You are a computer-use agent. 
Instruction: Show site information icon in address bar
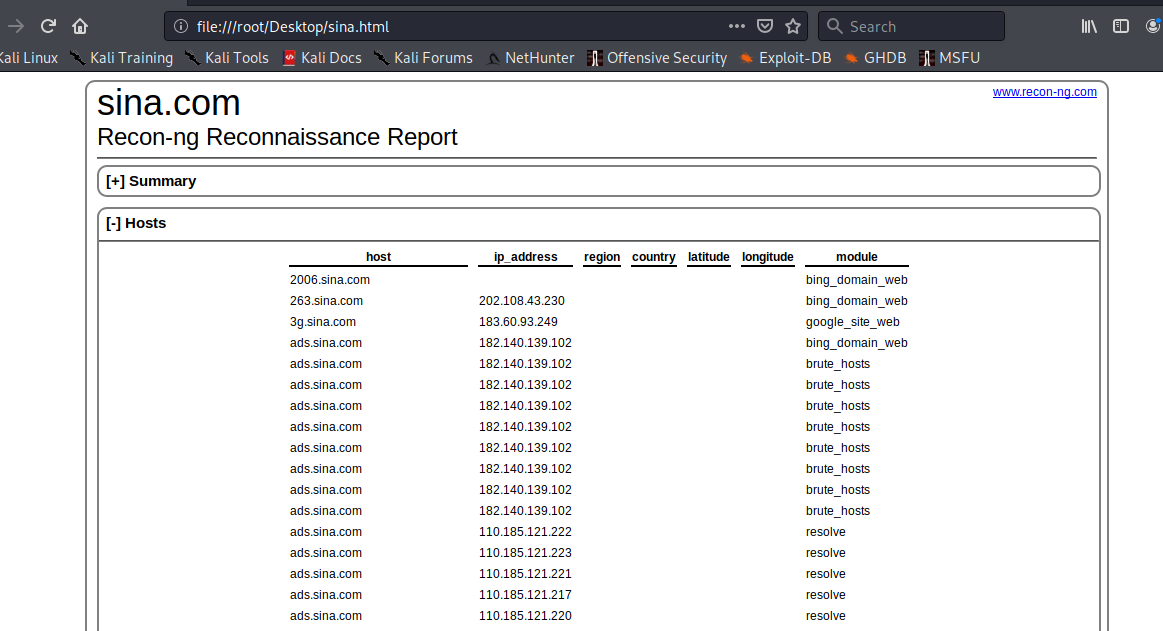(x=180, y=27)
